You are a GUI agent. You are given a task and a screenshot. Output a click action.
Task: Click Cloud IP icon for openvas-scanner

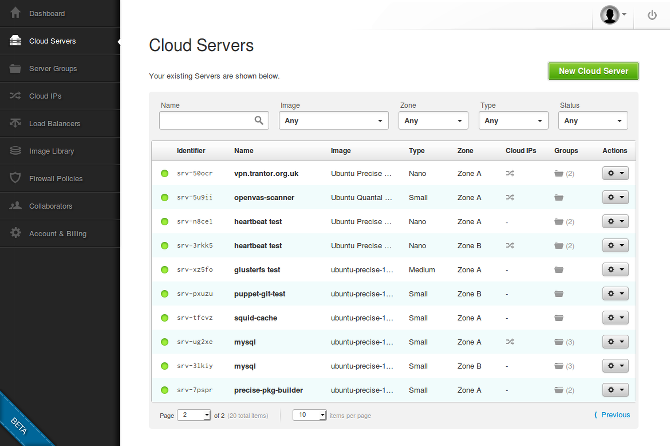(x=510, y=197)
